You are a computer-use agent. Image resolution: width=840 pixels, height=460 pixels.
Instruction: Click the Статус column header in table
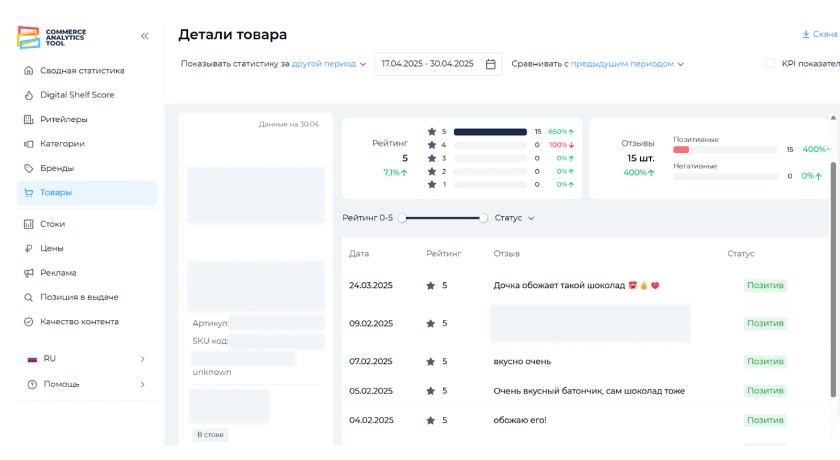coord(741,254)
